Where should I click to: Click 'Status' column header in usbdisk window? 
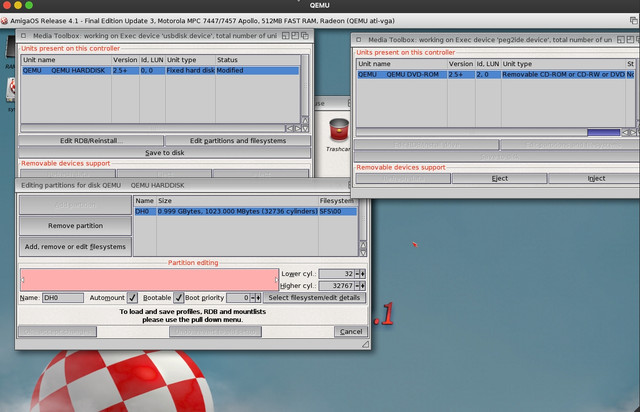tap(227, 60)
